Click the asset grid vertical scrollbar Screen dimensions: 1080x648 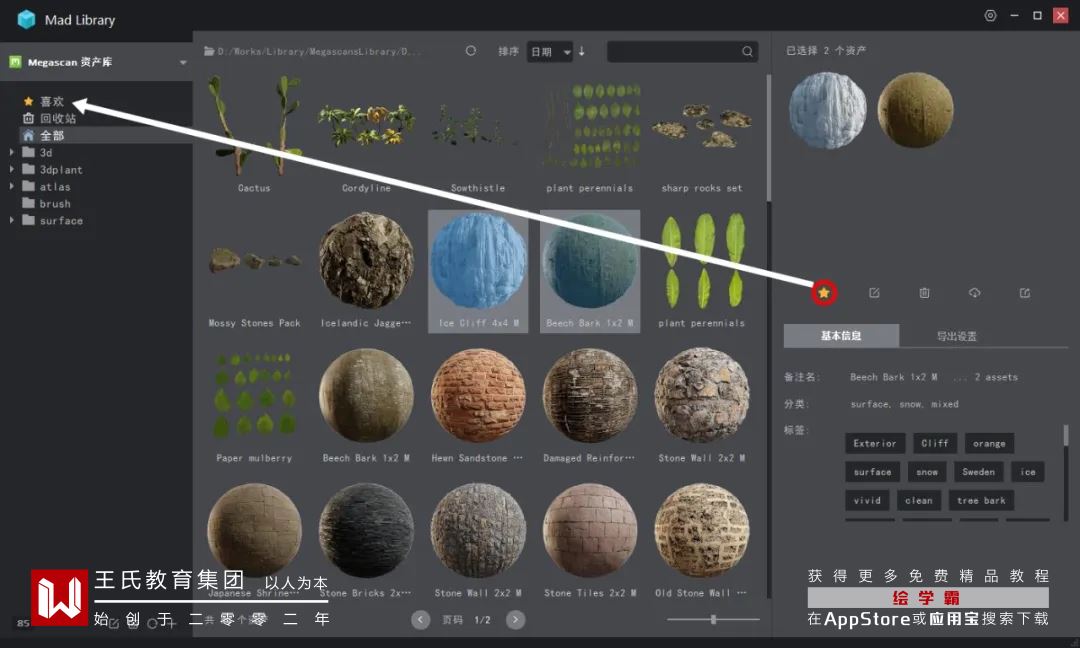[769, 138]
